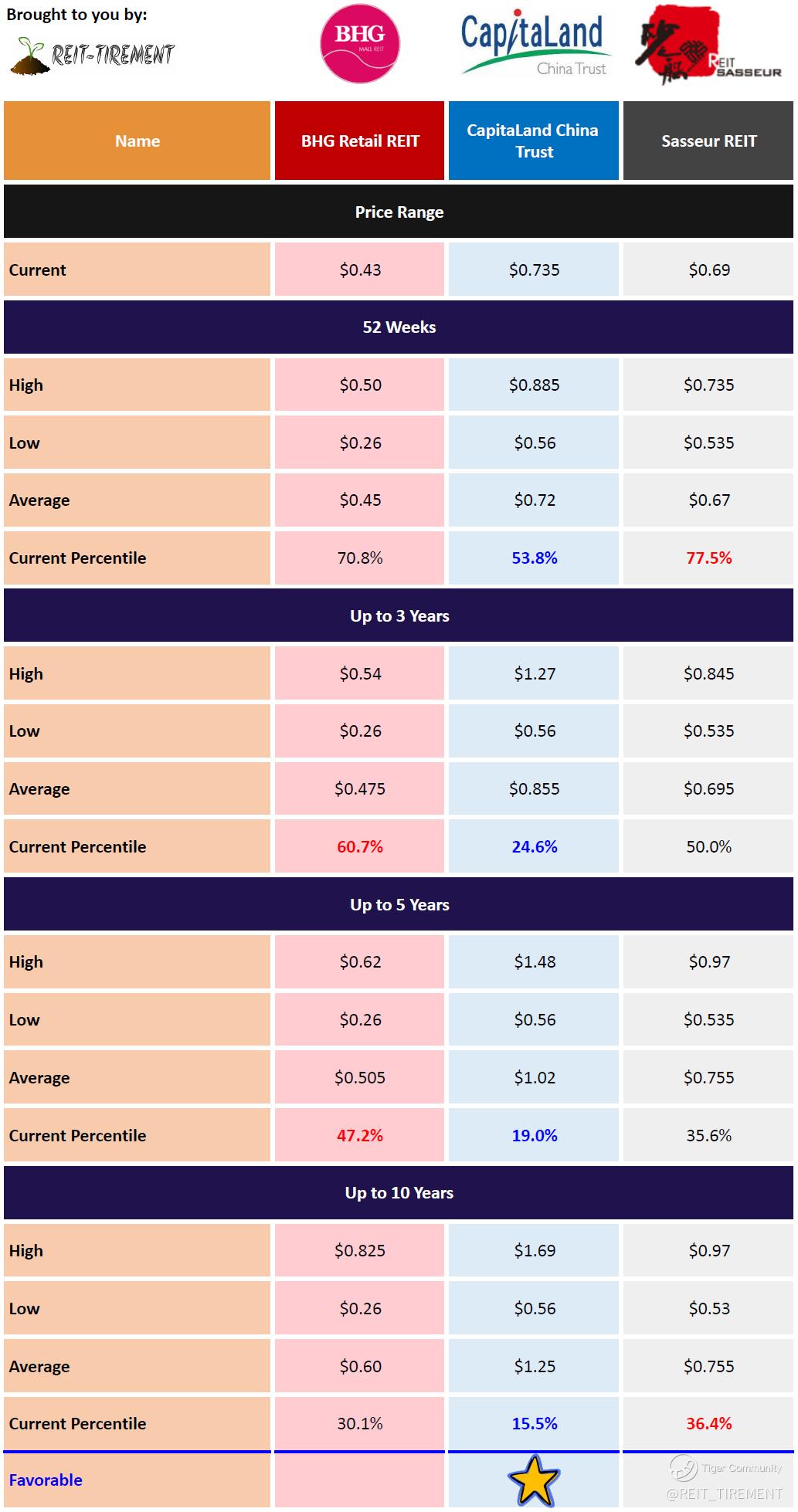Click the 52 Weeks section header

click(399, 327)
